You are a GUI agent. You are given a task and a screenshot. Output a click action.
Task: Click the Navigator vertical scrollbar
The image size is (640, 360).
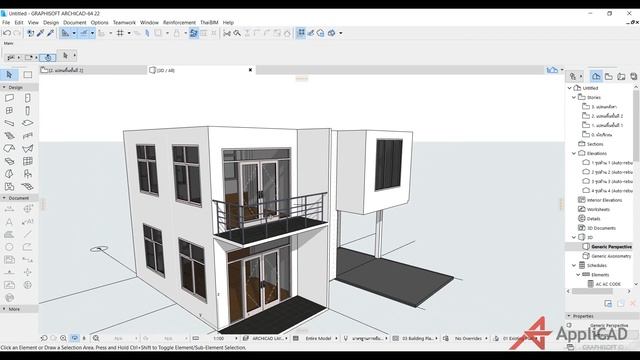636,125
